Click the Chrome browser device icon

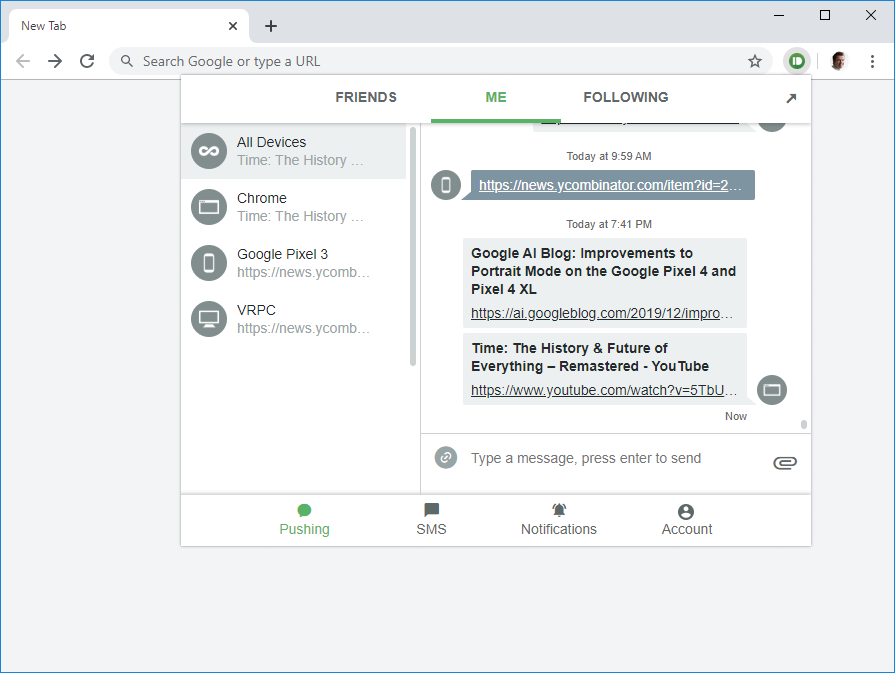[209, 207]
